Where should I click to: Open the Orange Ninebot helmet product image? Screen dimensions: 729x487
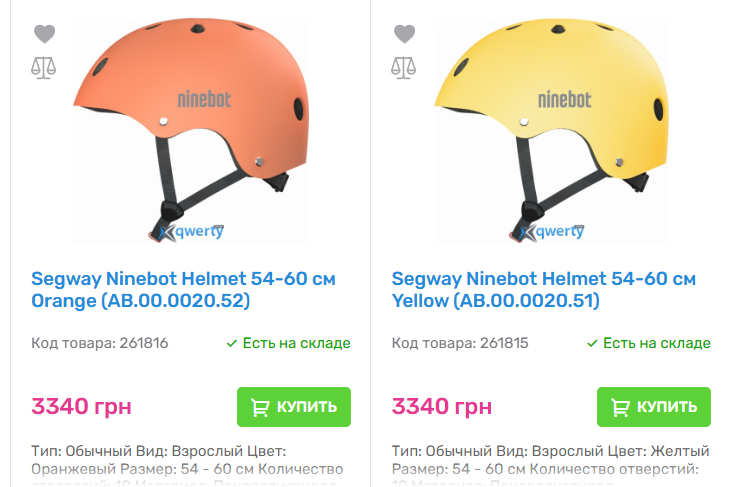tap(191, 130)
